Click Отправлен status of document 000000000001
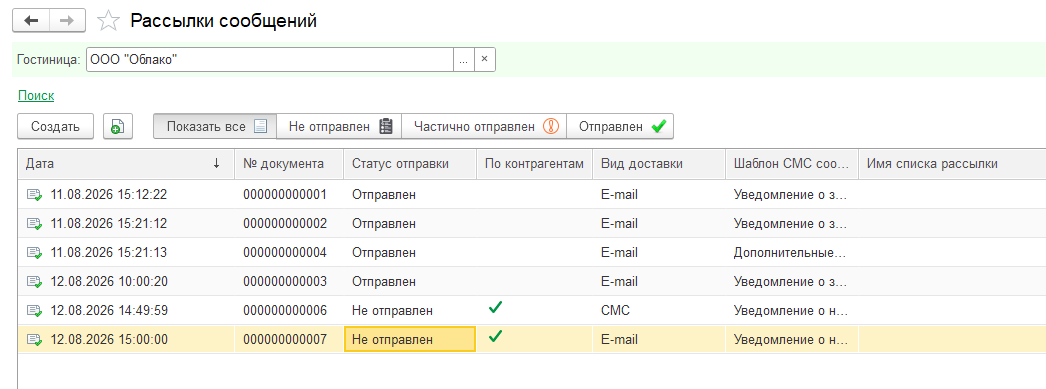 (384, 195)
